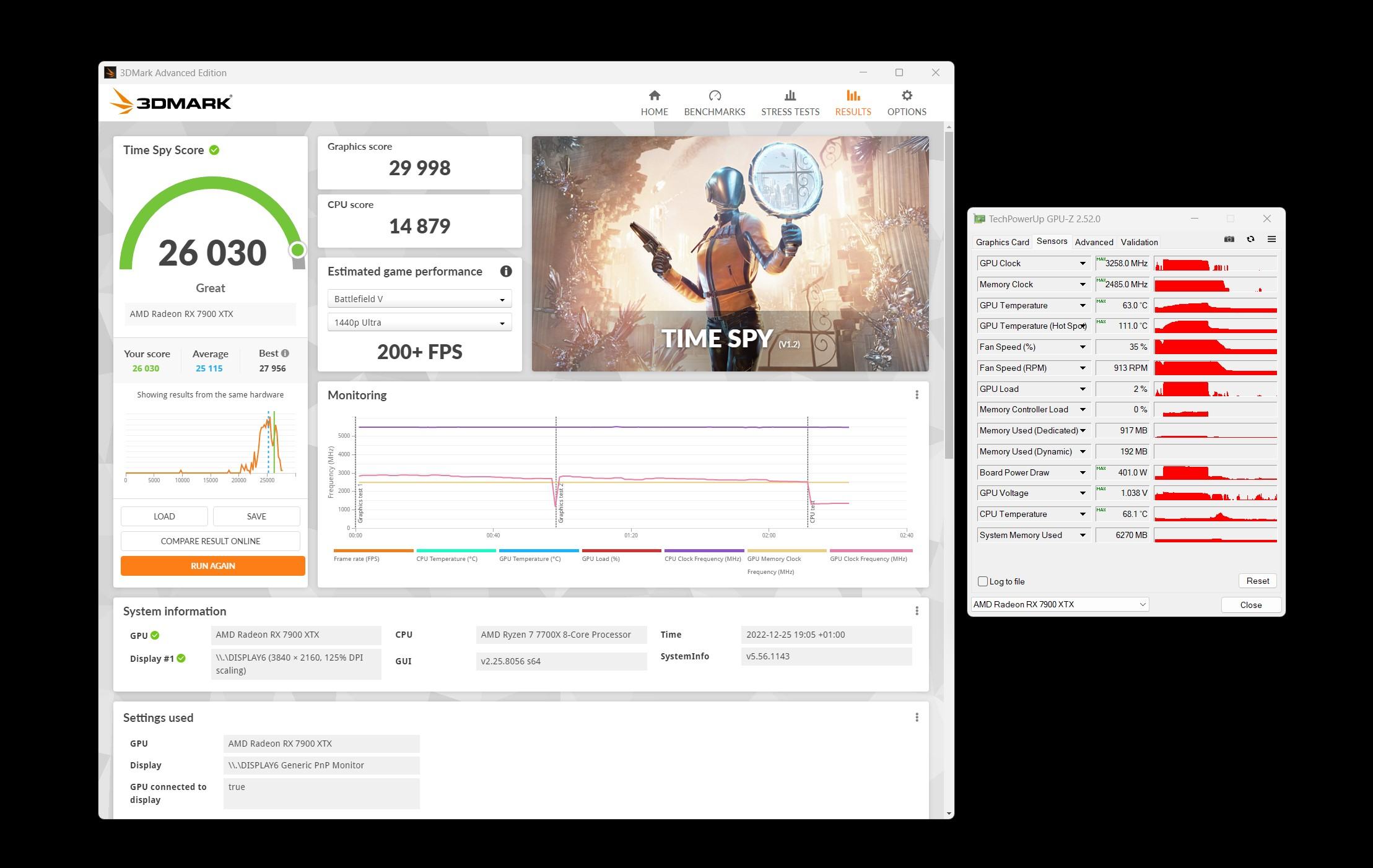The image size is (1373, 868).
Task: Click the GPU-Z refresh icon
Action: [1250, 240]
